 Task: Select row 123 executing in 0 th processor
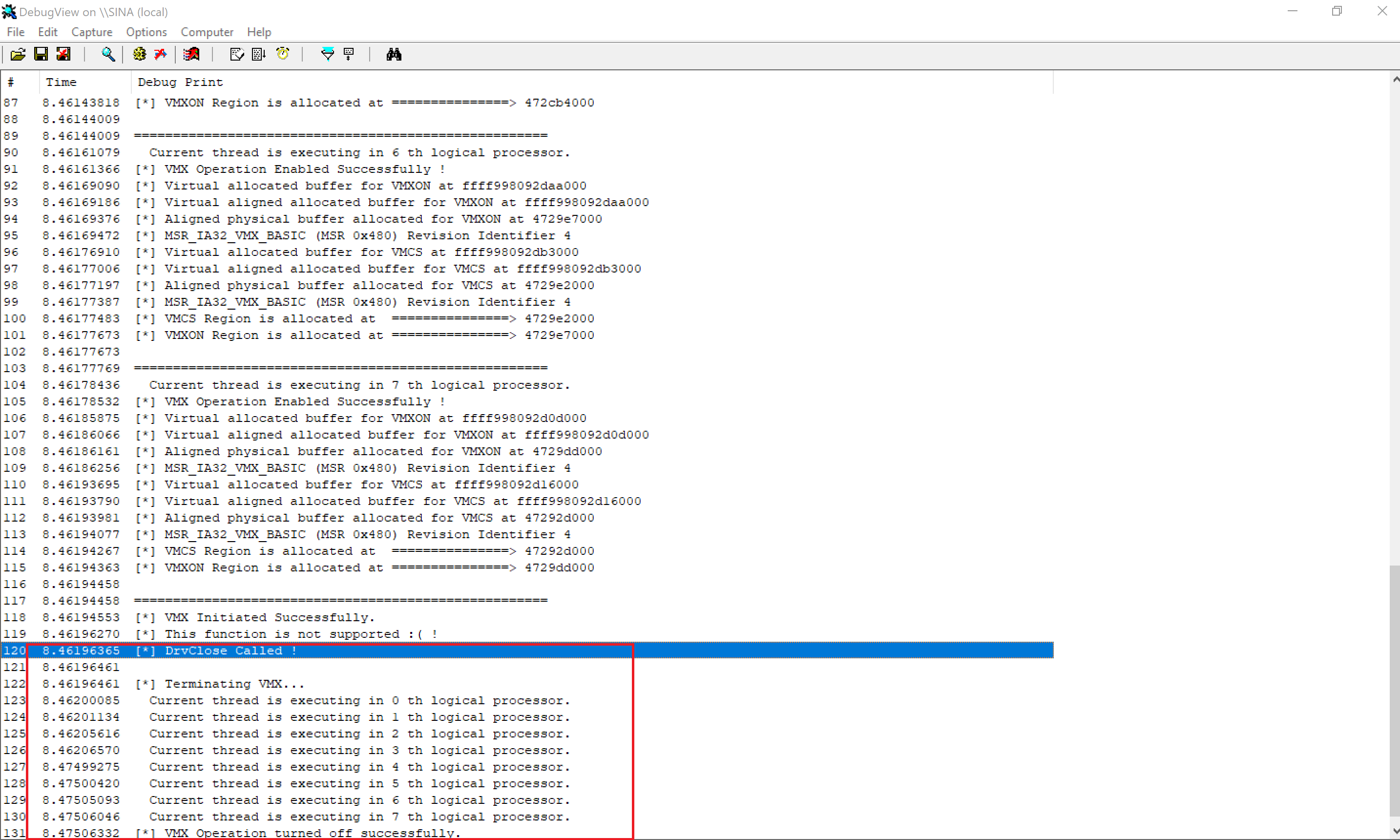pos(527,701)
